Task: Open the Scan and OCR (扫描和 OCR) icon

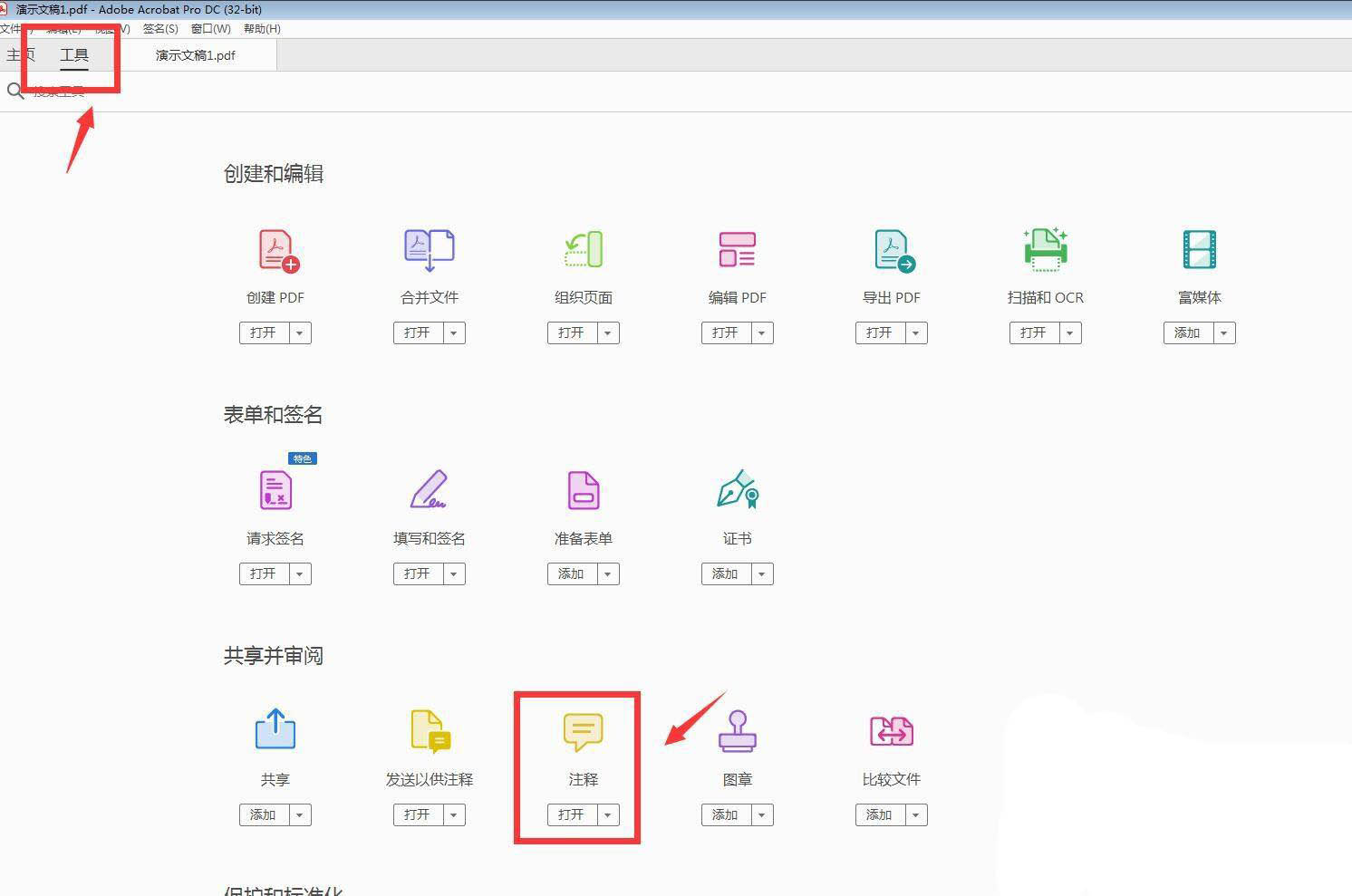Action: click(1046, 250)
